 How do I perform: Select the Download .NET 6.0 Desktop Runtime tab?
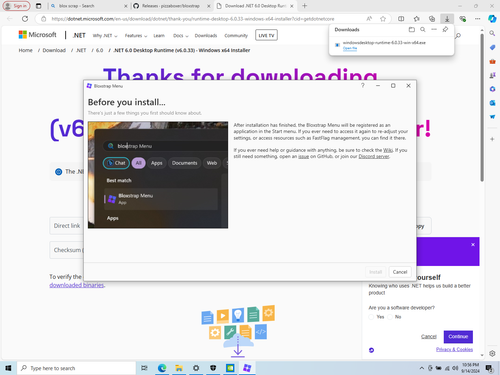[255, 6]
